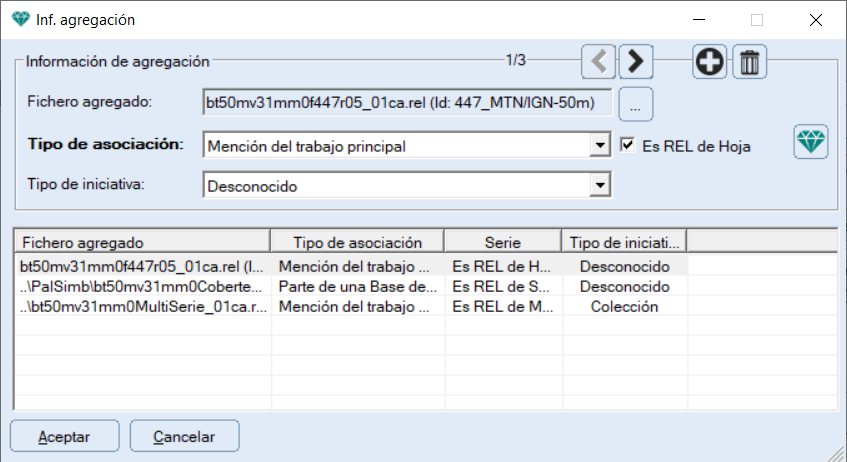Delete aggregation using the trash icon
This screenshot has width=847, height=462.
750,62
